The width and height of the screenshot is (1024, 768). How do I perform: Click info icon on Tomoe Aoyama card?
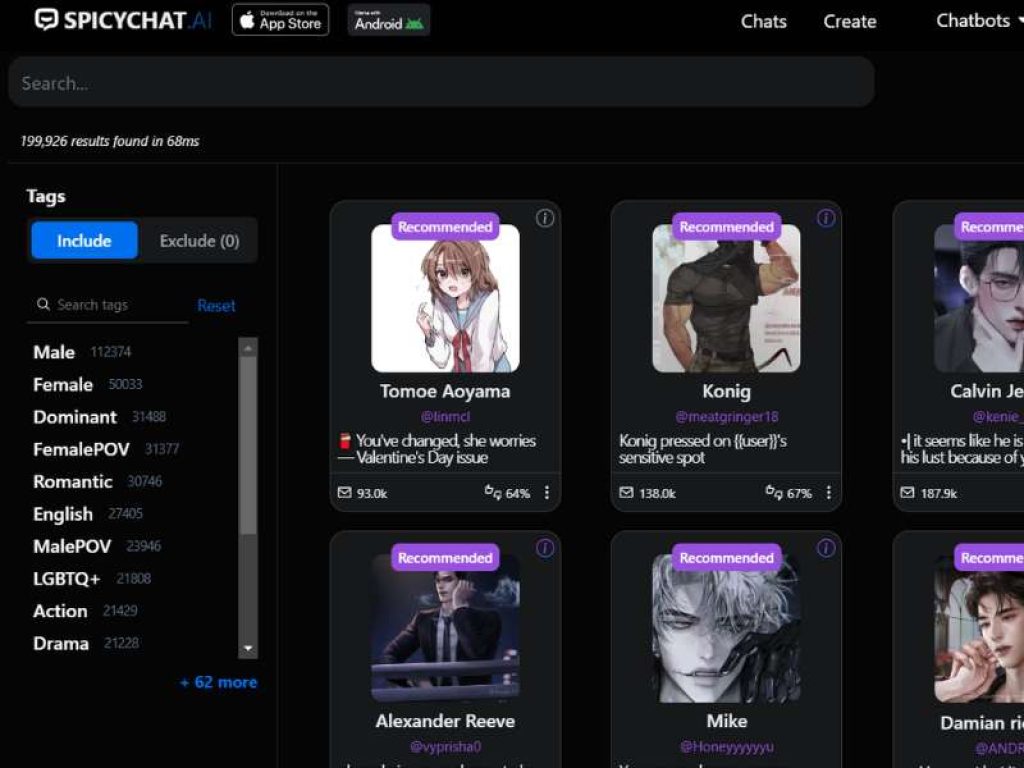pyautogui.click(x=545, y=218)
